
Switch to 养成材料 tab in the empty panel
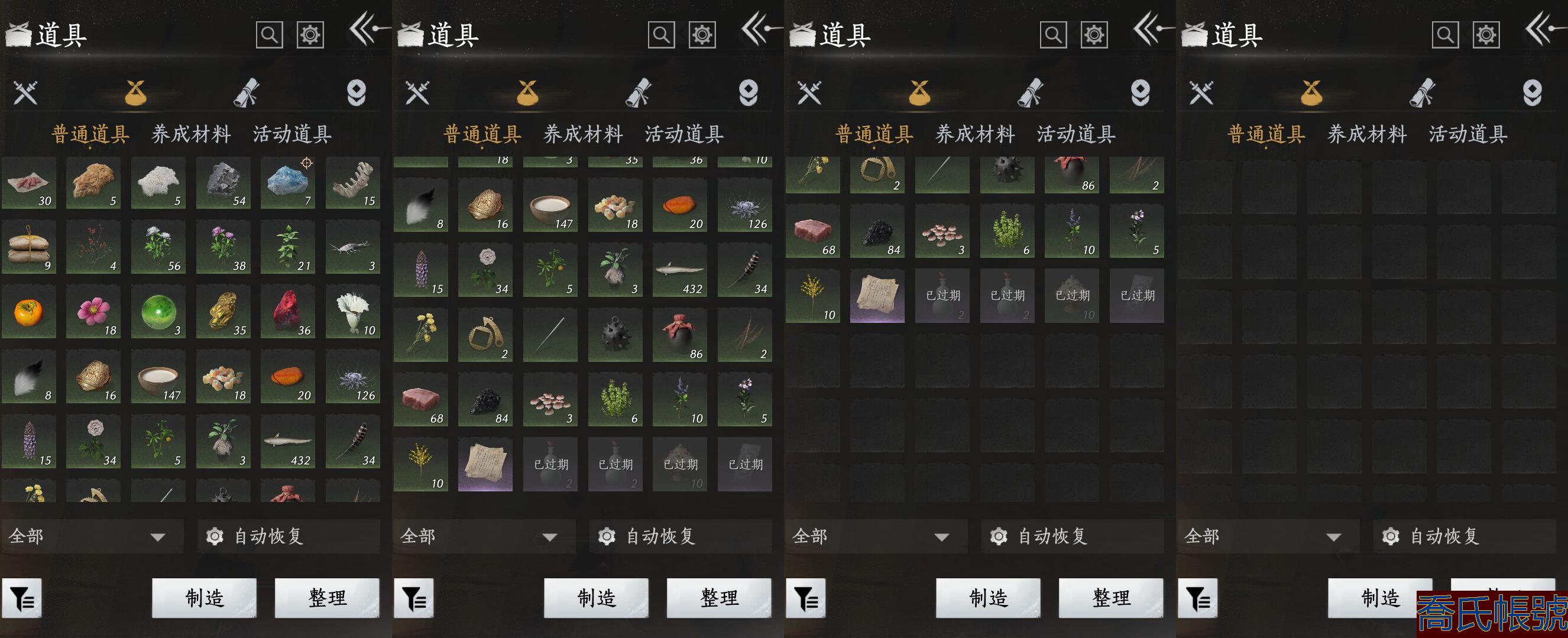point(1366,134)
